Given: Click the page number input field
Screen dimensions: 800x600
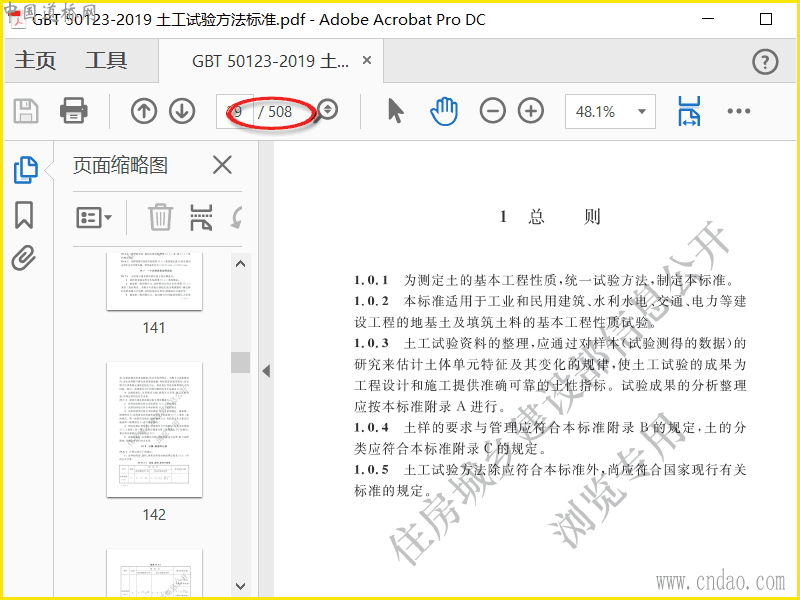Looking at the screenshot, I should click(235, 111).
